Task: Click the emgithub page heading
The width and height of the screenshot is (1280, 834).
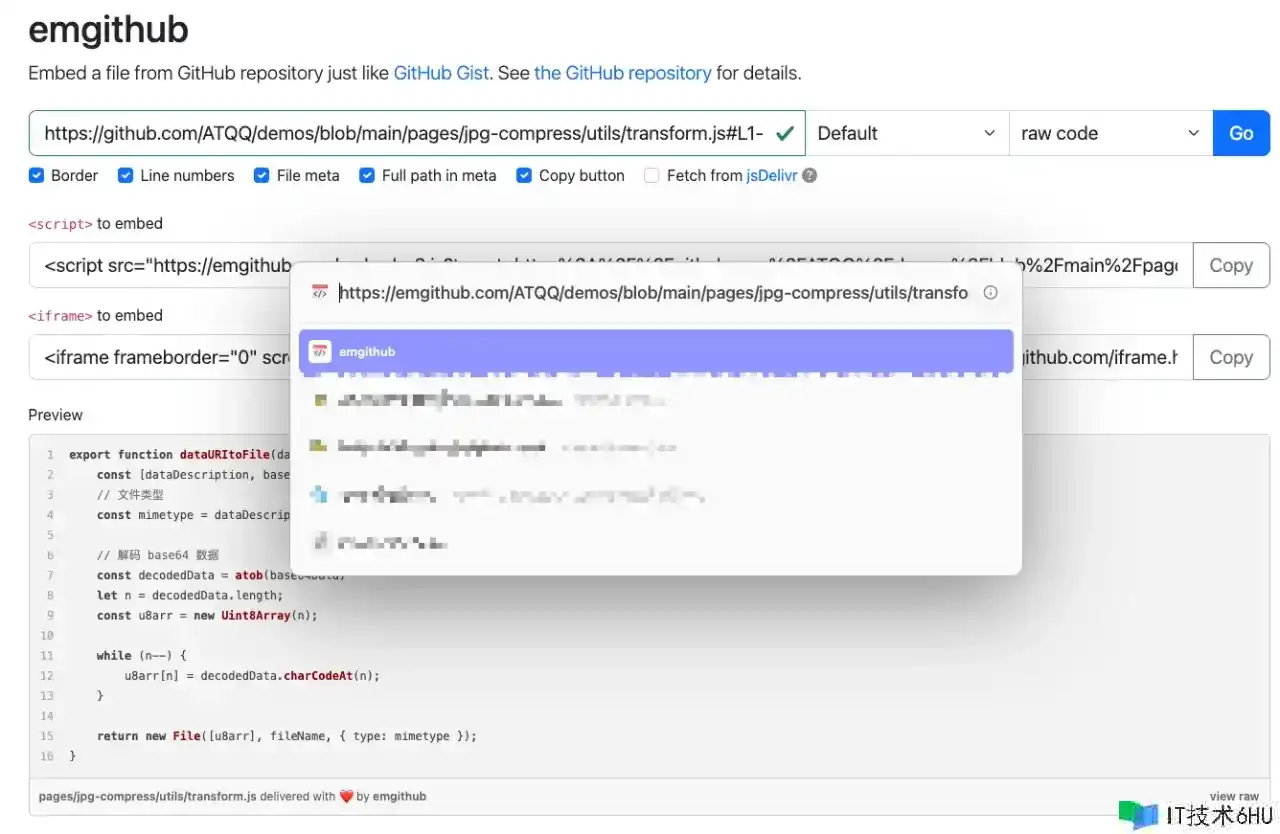Action: 108,30
